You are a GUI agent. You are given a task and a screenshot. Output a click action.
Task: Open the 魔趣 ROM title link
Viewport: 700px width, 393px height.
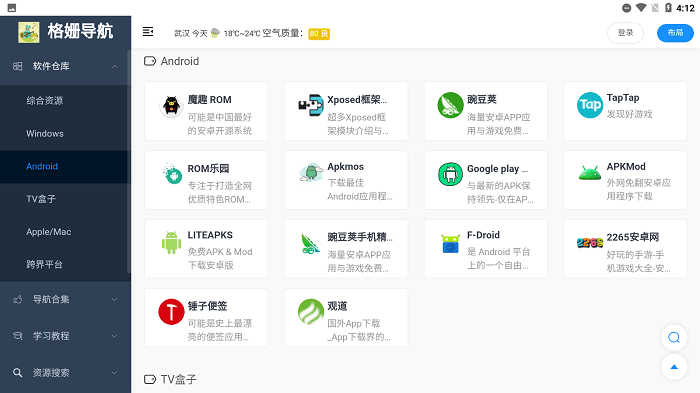pyautogui.click(x=209, y=100)
